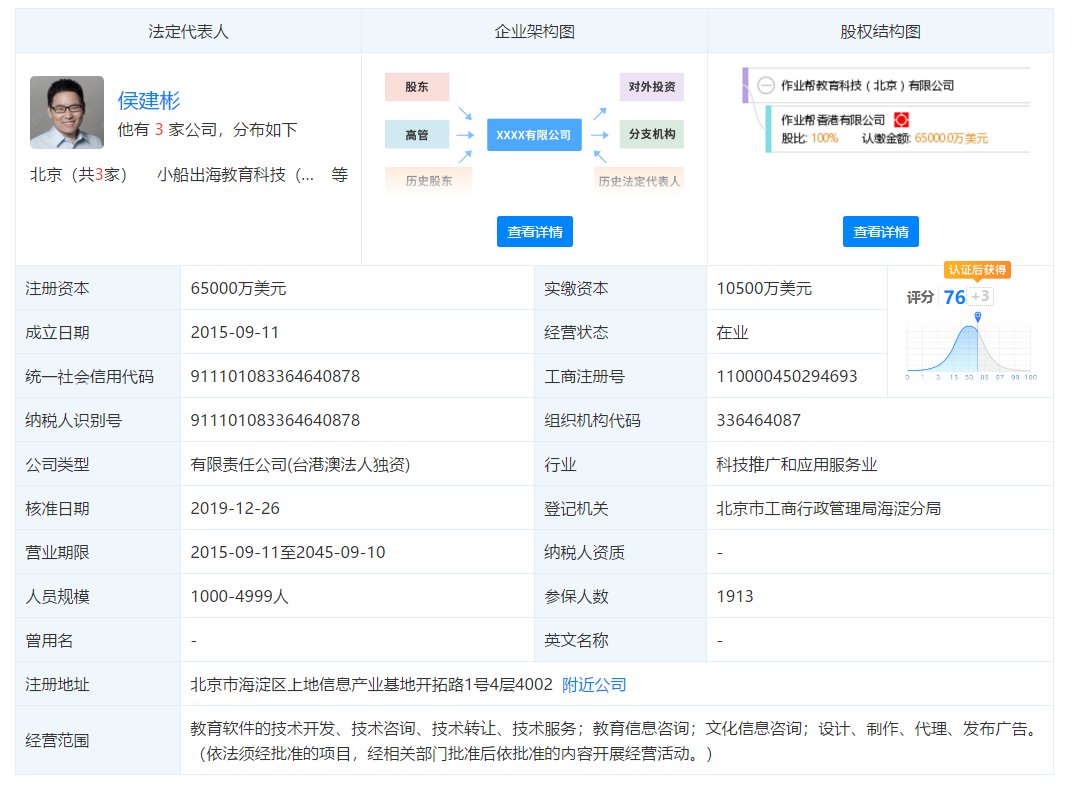The width and height of the screenshot is (1073, 788).
Task: Click the establishment date 2015-09-11
Action: (235, 332)
